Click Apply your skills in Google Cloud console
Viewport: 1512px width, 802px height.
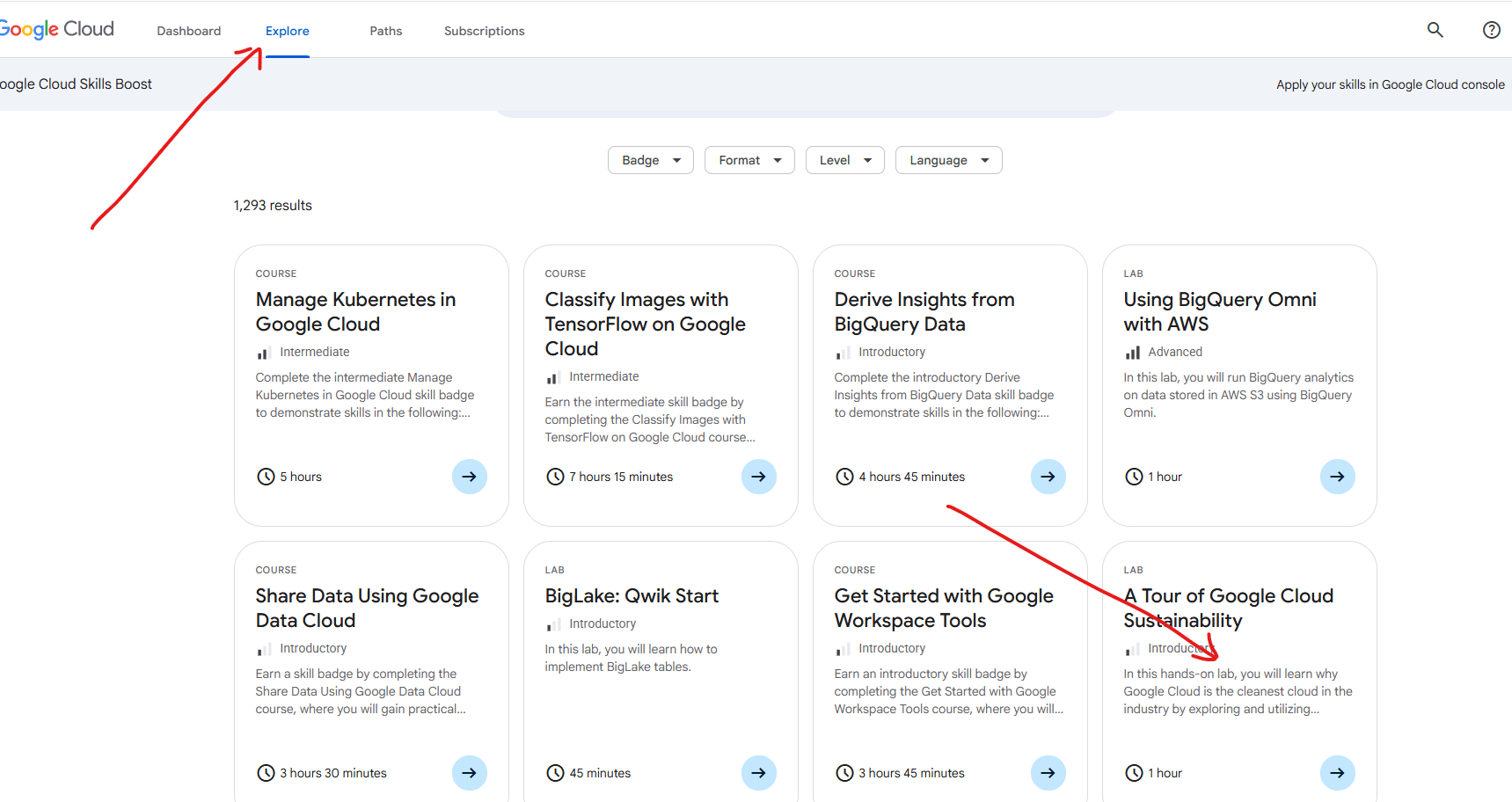pyautogui.click(x=1391, y=84)
